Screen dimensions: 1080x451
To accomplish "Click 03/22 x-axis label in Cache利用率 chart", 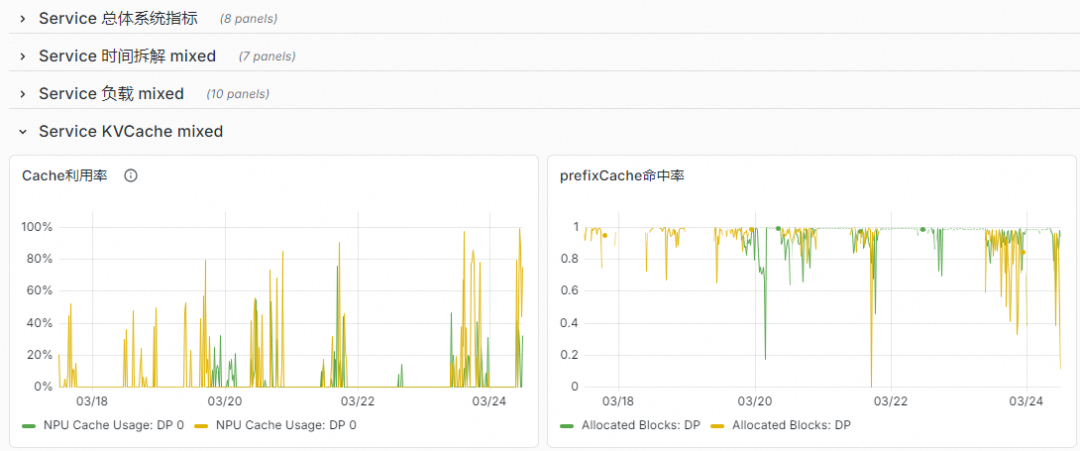I will tap(357, 401).
